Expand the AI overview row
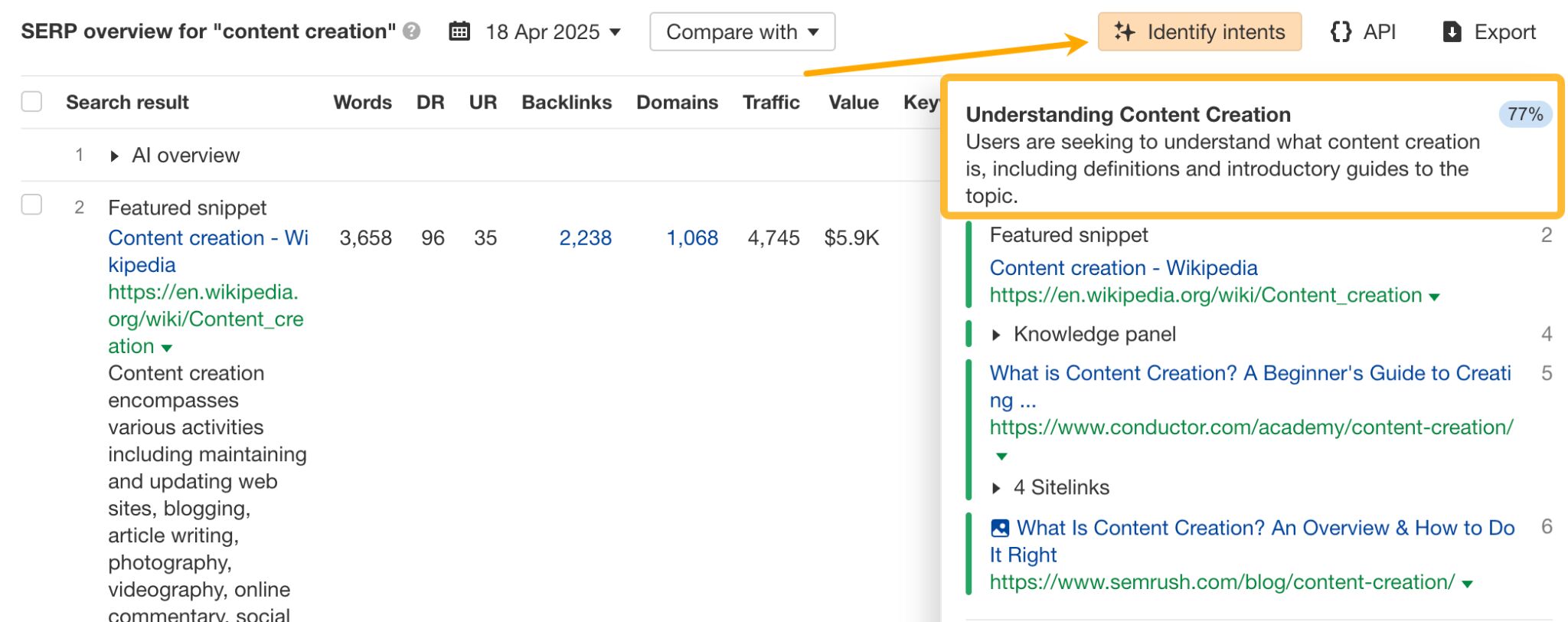This screenshot has height=622, width=1568. pos(114,156)
